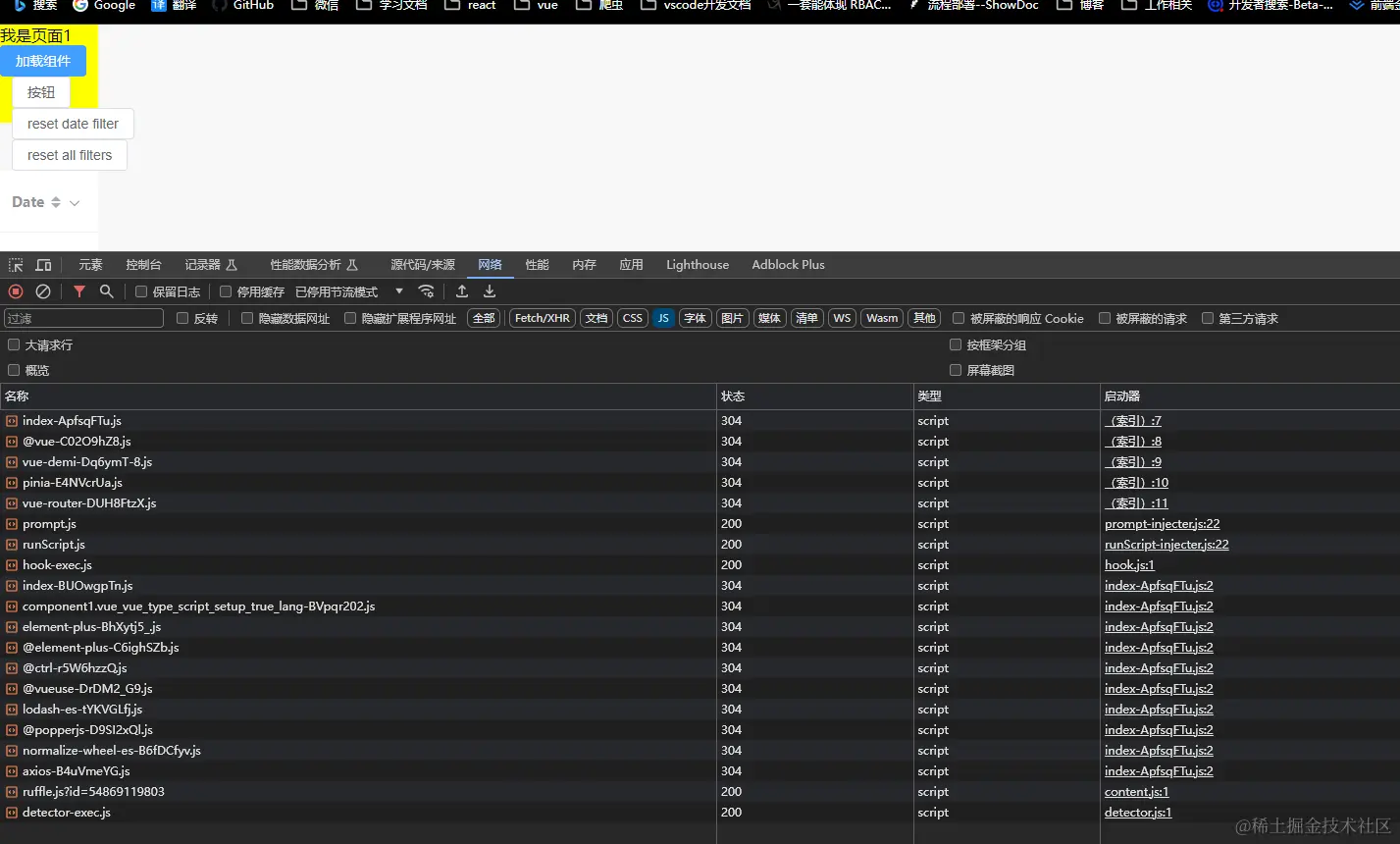Activate the inspect element picker icon
1400x844 pixels.
16,265
